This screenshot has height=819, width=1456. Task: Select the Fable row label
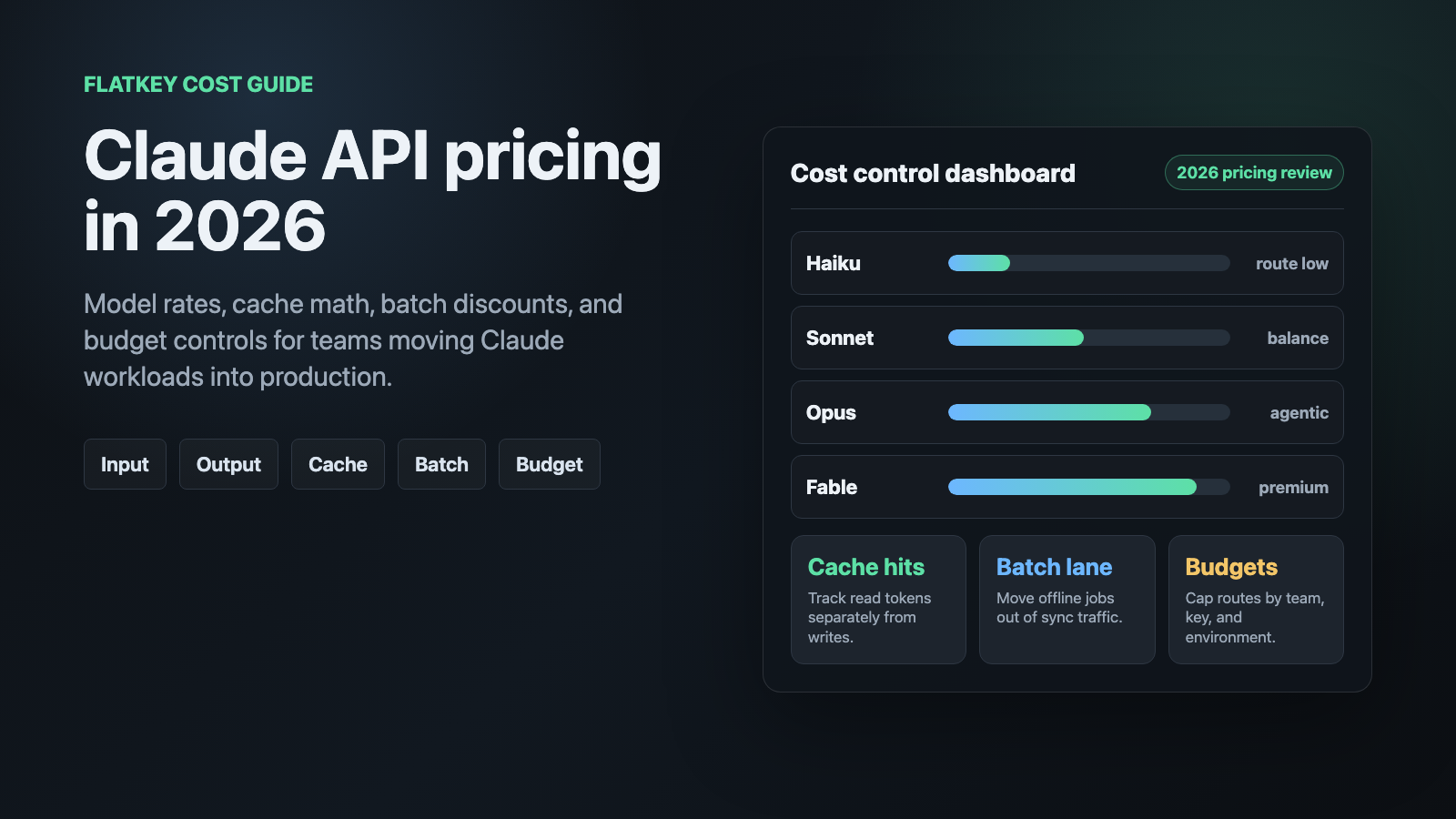(832, 487)
